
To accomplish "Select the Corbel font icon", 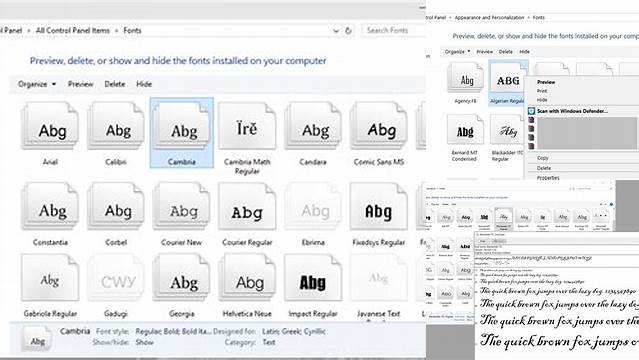I will coord(116,207).
